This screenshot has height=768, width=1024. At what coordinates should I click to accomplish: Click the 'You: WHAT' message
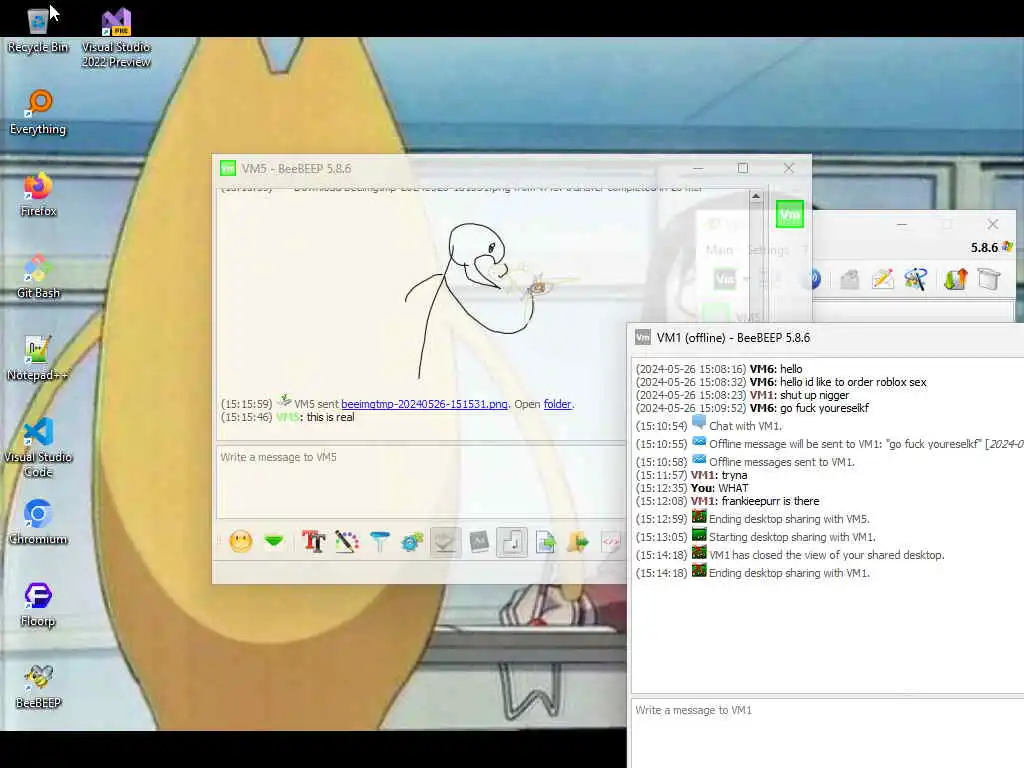tap(720, 488)
